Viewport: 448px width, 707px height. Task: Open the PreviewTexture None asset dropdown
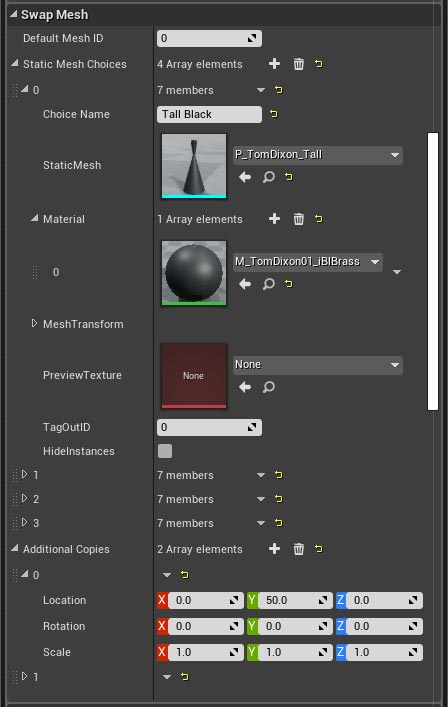pyautogui.click(x=318, y=365)
